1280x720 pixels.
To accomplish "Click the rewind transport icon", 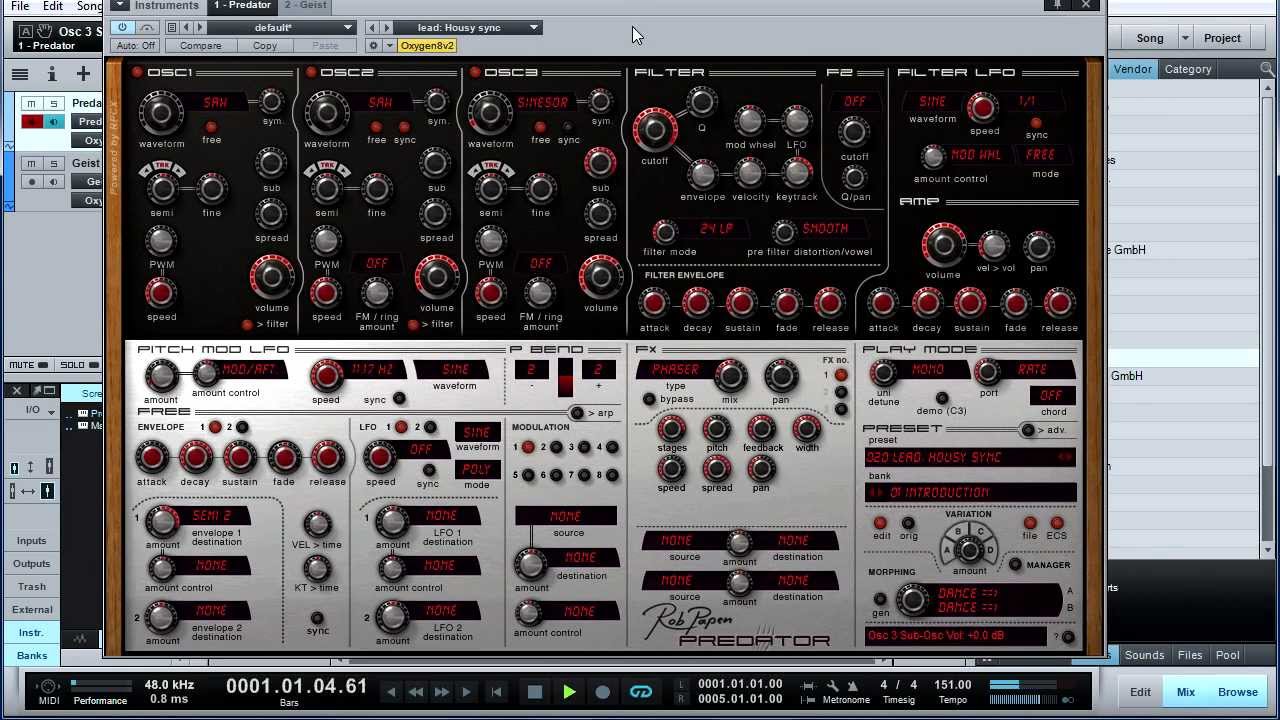I will [416, 692].
